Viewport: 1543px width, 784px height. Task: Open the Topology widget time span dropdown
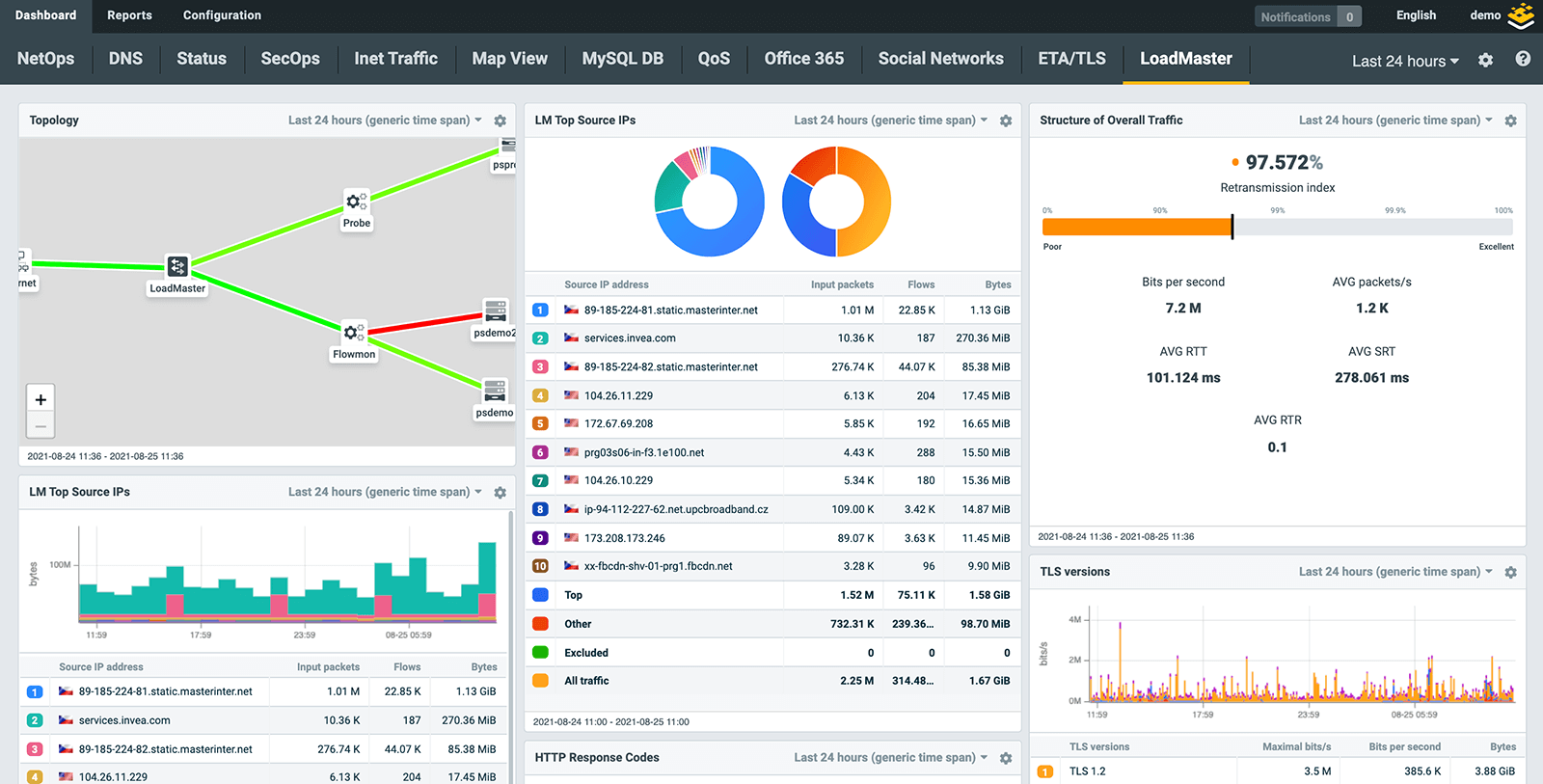pos(385,121)
